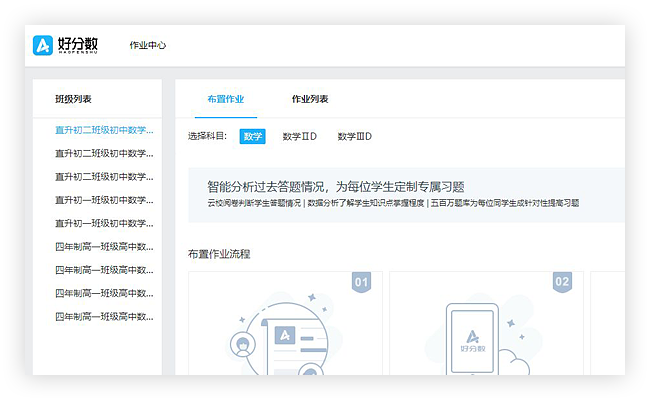Click the 02 step badge
This screenshot has height=400, width=650.
coord(562,282)
